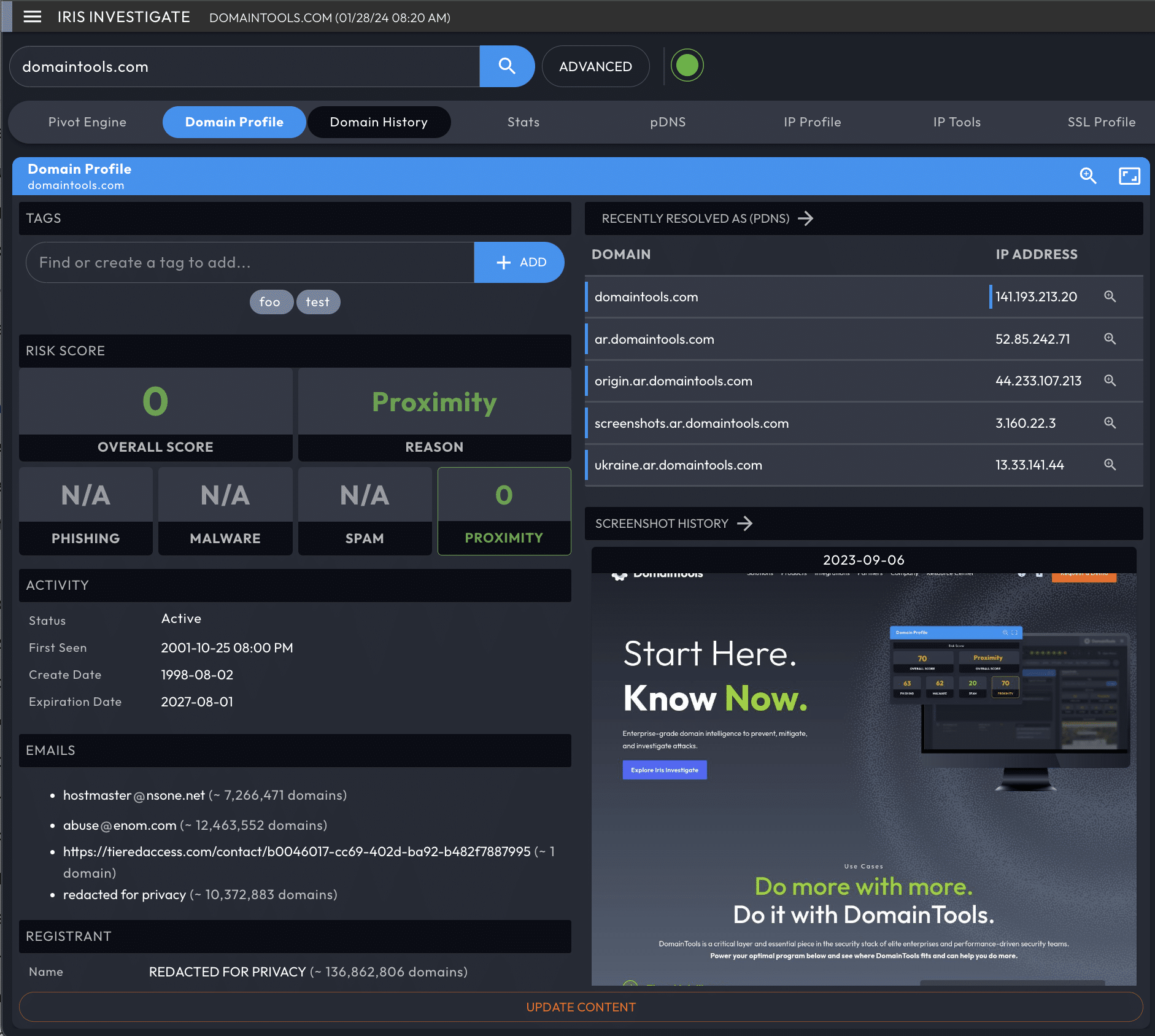Click the UPDATE CONTENT button
Screen dimensions: 1155x1036
581,1007
